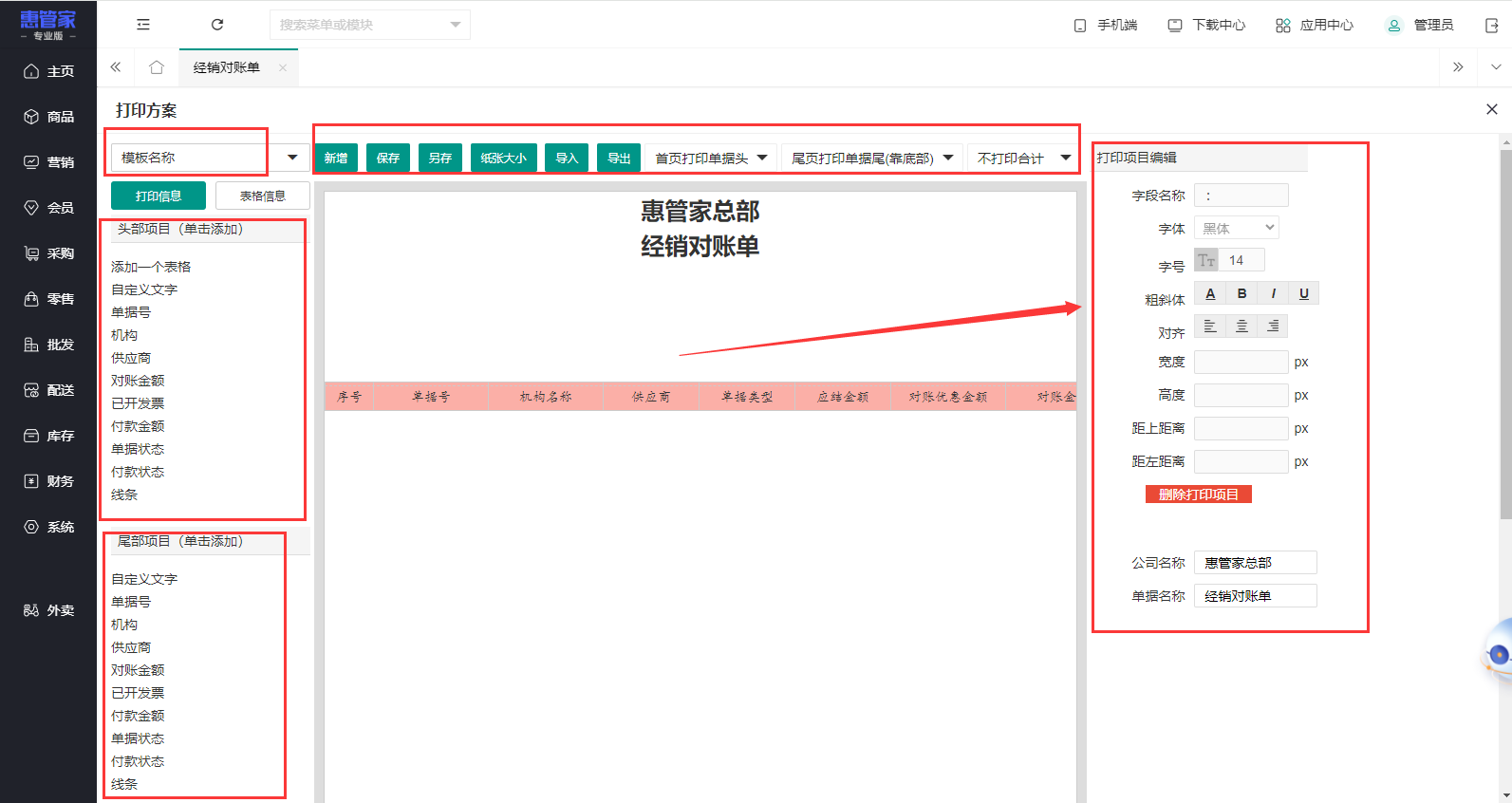
Task: Open the 会员 members sidebar item
Action: (x=48, y=208)
